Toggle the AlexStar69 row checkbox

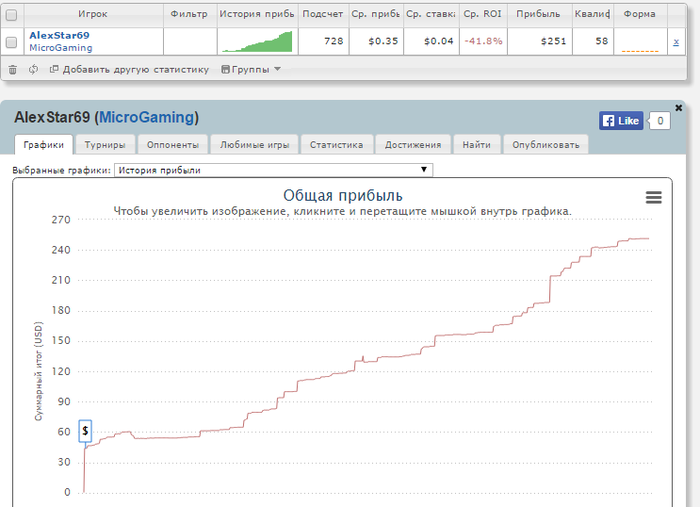tap(12, 42)
